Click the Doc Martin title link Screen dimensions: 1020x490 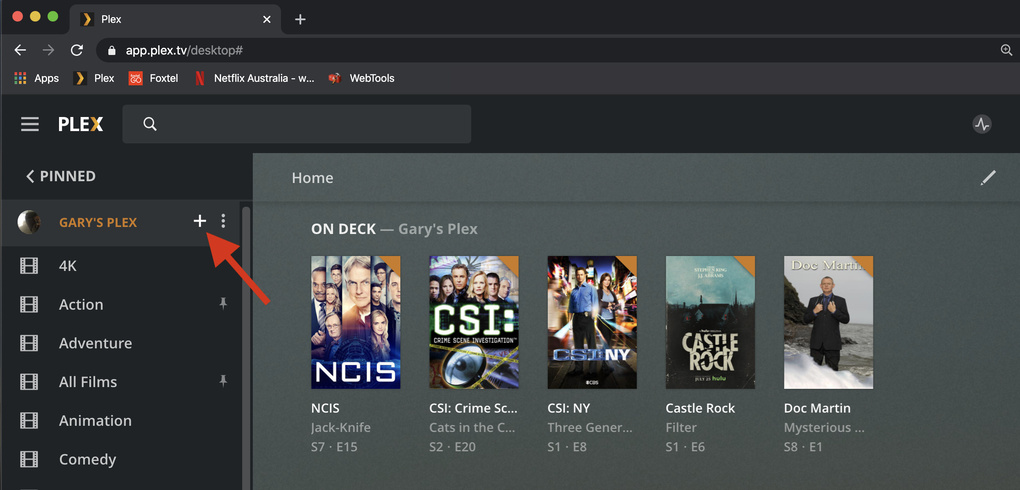tap(817, 408)
